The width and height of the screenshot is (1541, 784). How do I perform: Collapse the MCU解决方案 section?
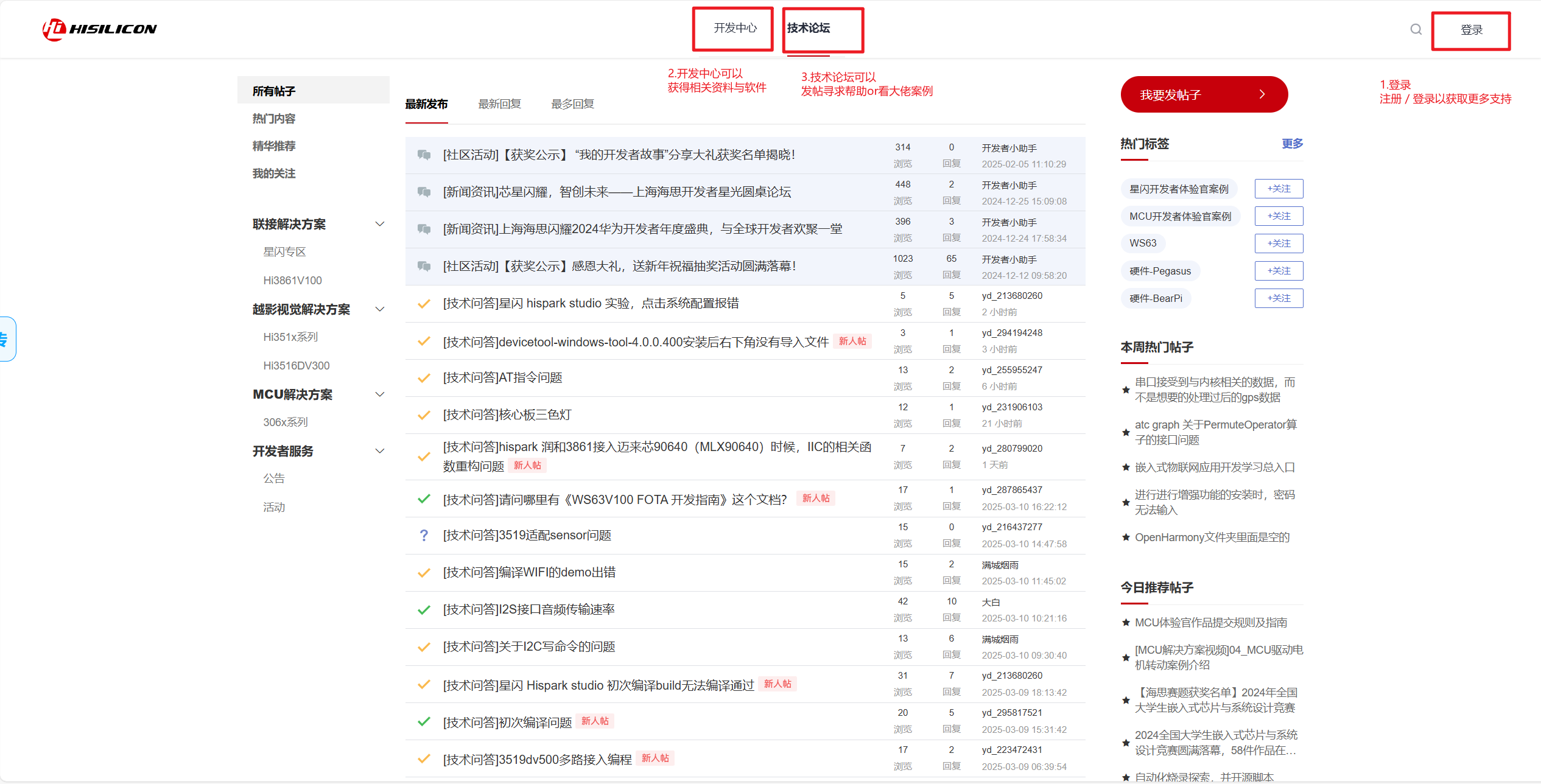coord(380,394)
